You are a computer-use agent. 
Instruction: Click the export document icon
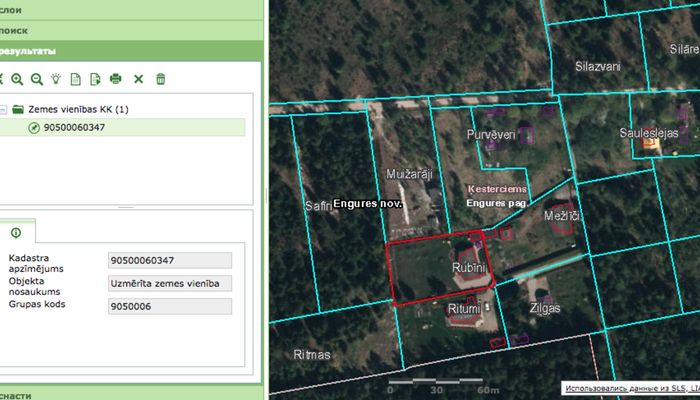click(x=95, y=79)
